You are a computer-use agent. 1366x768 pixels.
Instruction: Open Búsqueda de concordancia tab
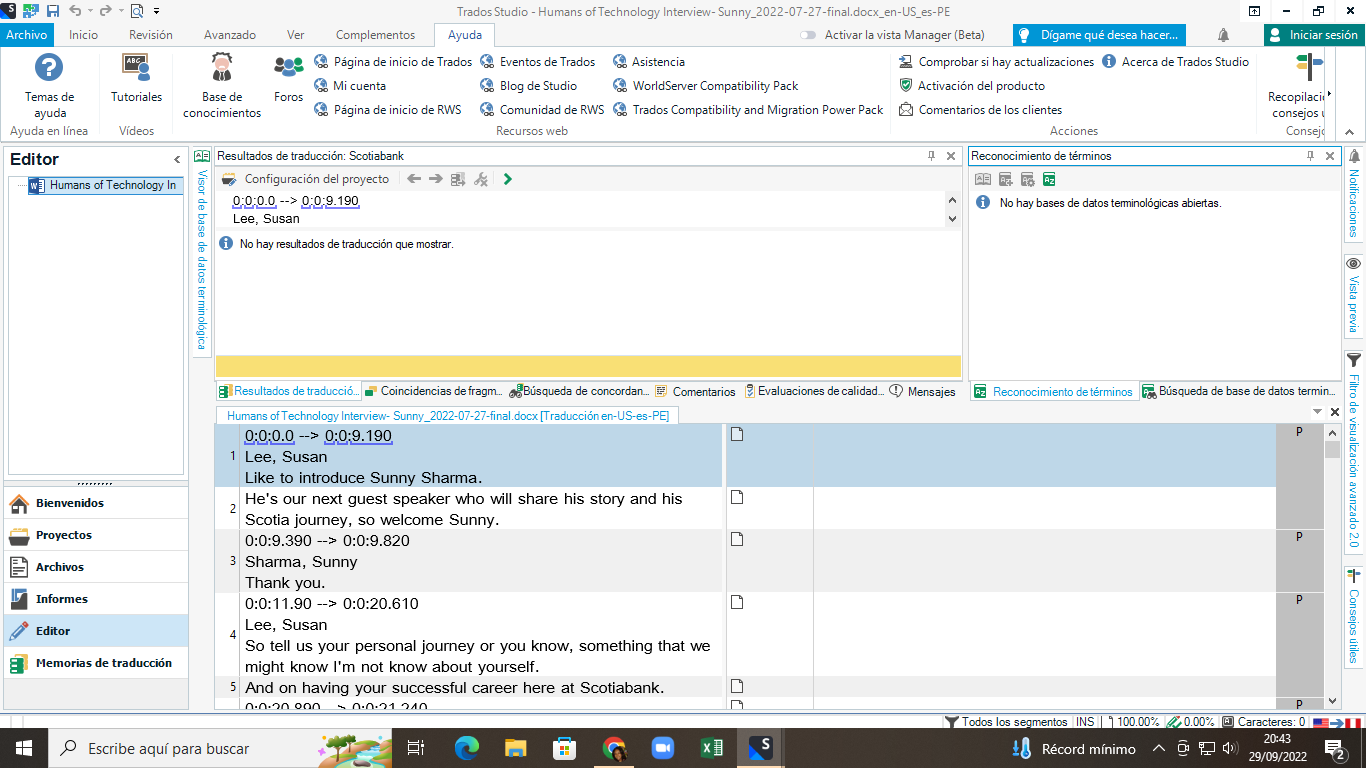tap(581, 392)
